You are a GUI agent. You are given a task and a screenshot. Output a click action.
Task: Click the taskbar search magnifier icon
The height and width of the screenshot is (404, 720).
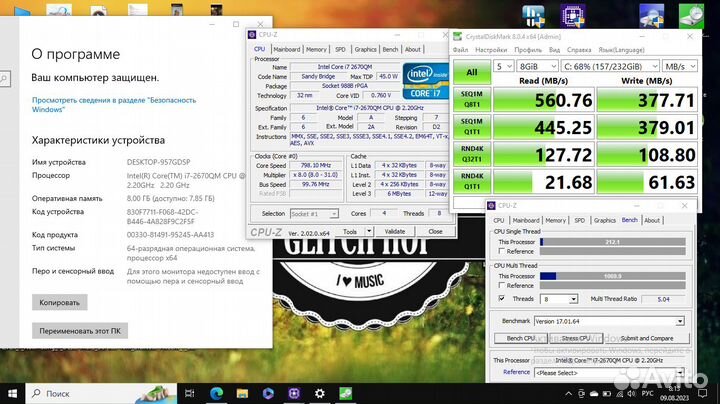click(x=36, y=393)
